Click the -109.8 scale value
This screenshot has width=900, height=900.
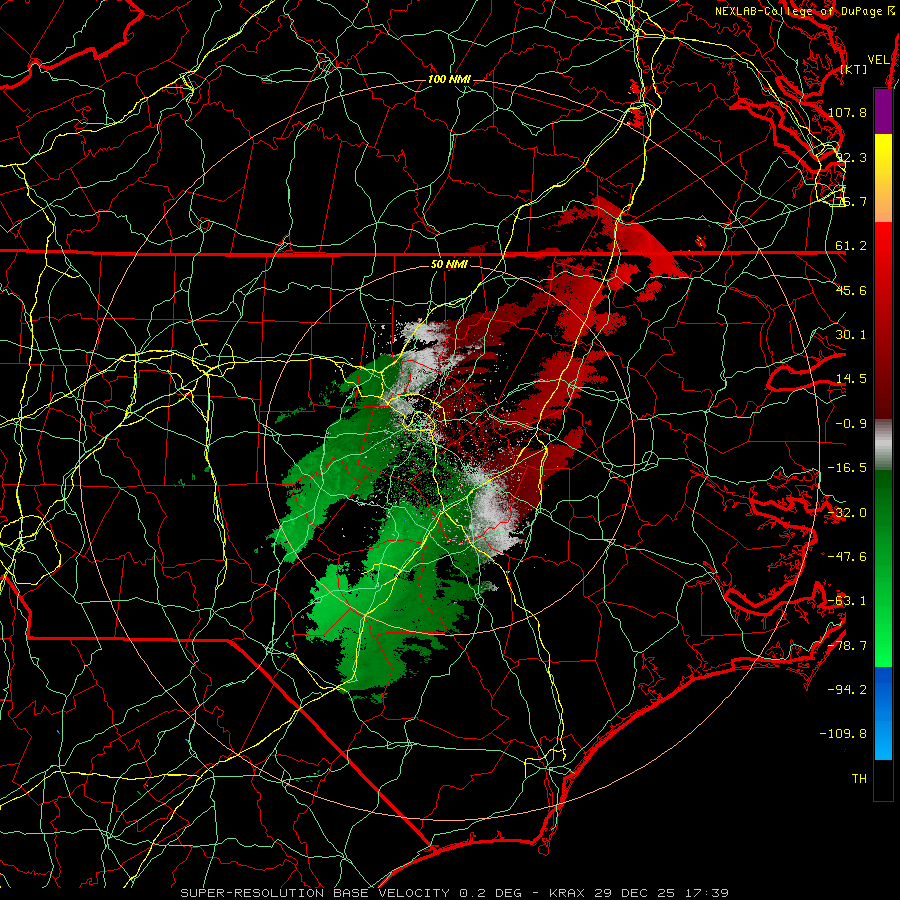click(843, 734)
